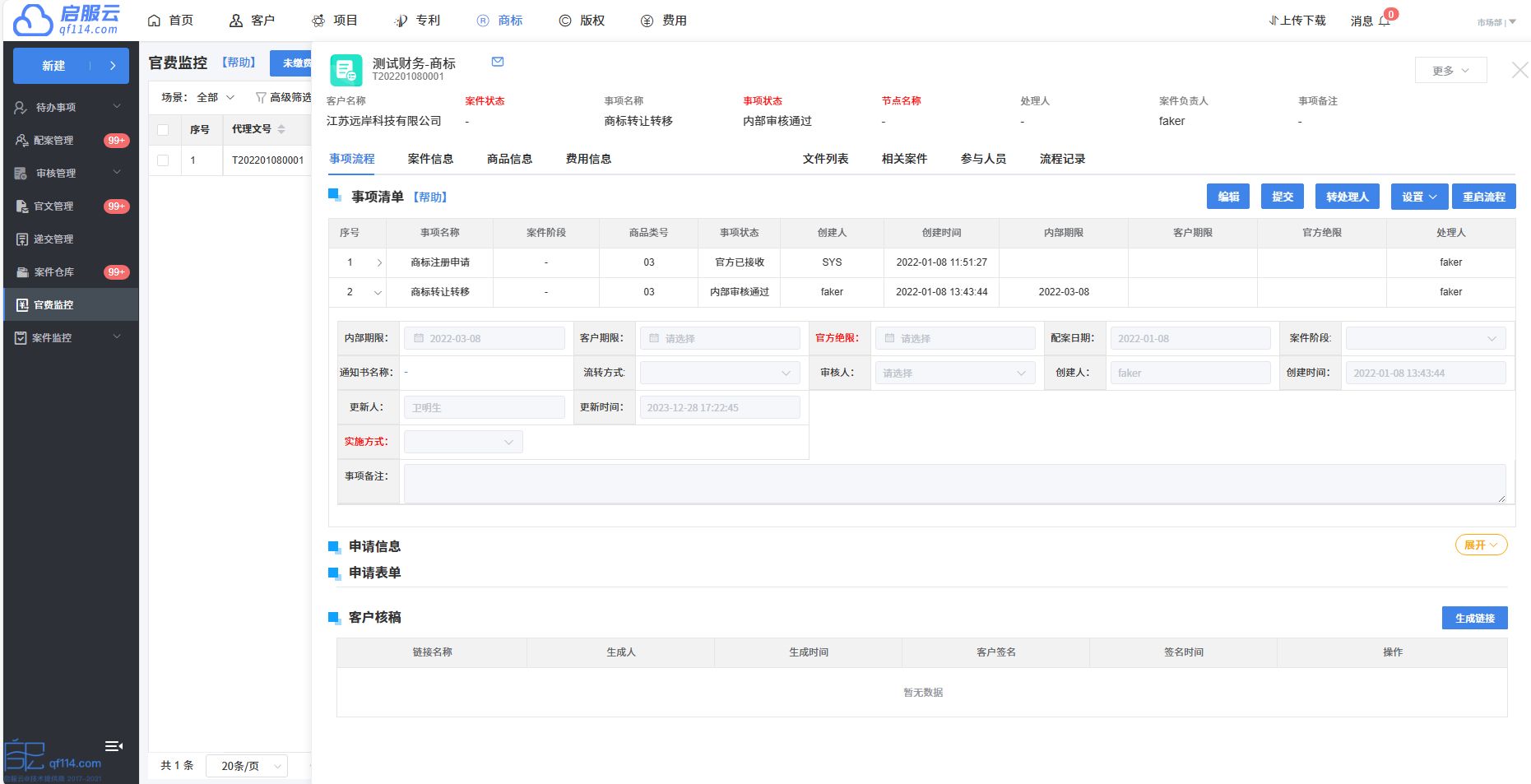Click the 案件监控 sidebar icon
The width and height of the screenshot is (1531, 784).
click(21, 337)
